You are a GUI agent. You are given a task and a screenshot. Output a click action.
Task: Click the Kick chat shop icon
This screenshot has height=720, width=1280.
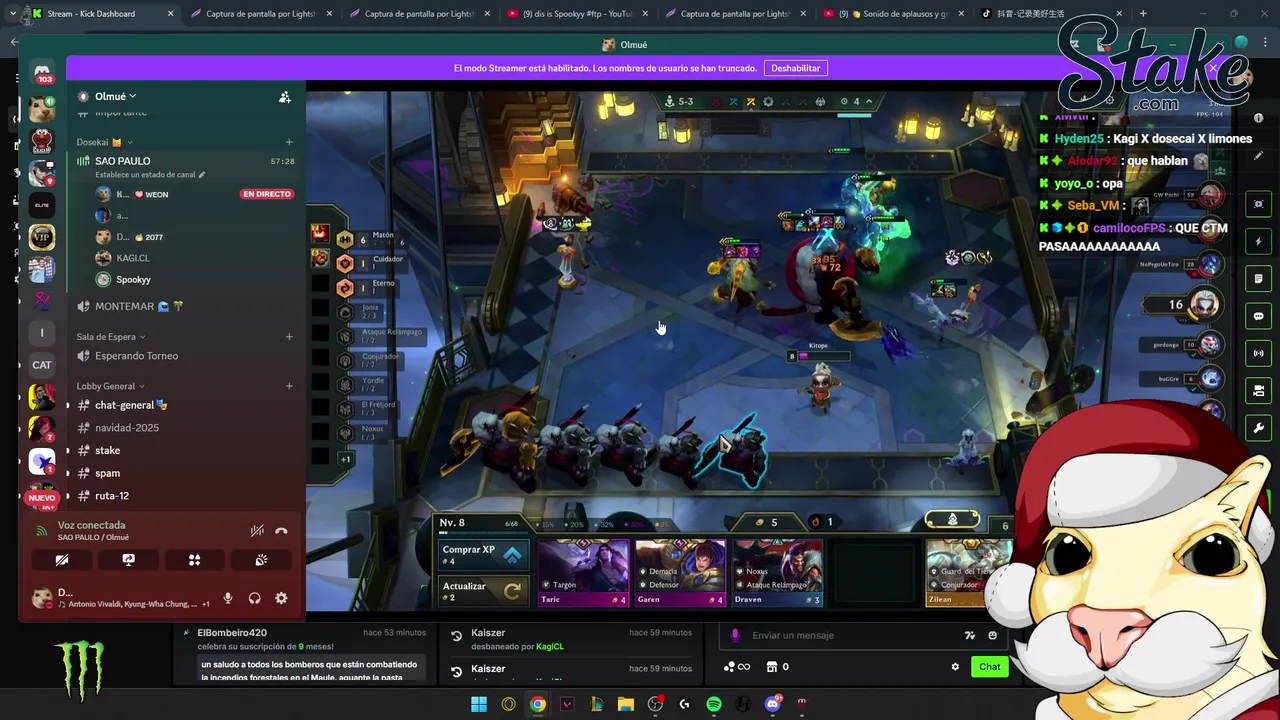click(772, 667)
